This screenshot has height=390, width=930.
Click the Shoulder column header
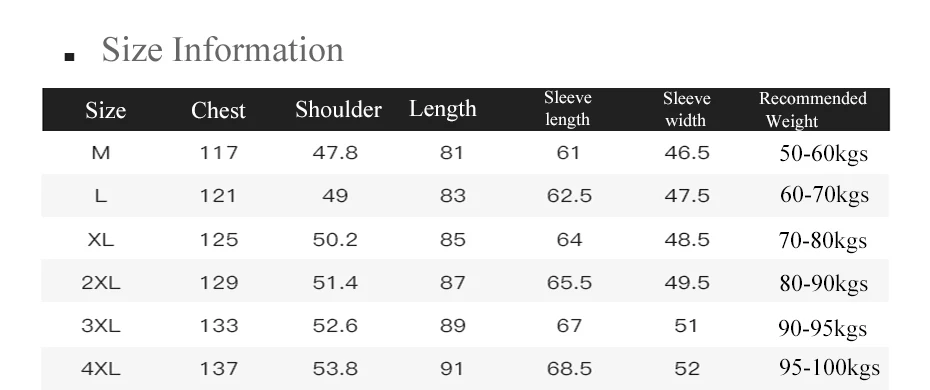[338, 110]
